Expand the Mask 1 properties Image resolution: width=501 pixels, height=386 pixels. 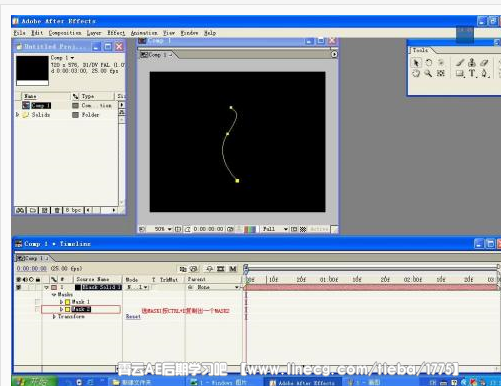(x=62, y=302)
